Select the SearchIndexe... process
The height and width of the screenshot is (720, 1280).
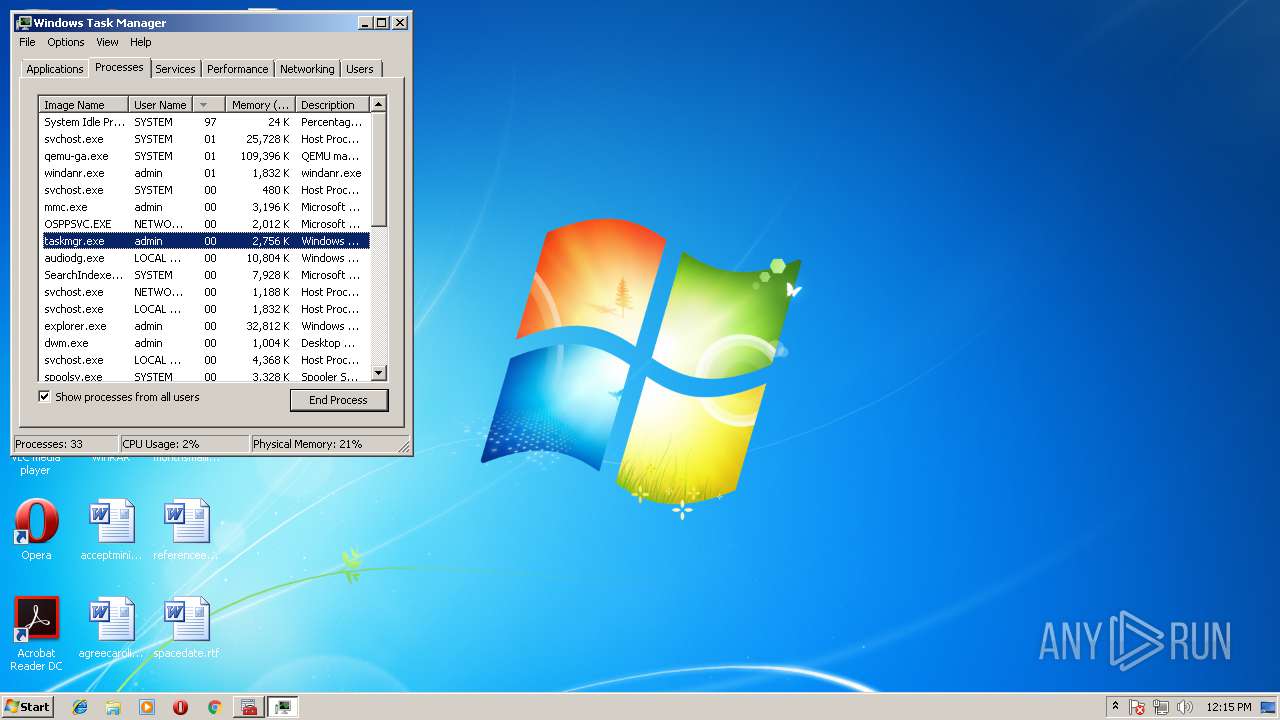pos(204,275)
